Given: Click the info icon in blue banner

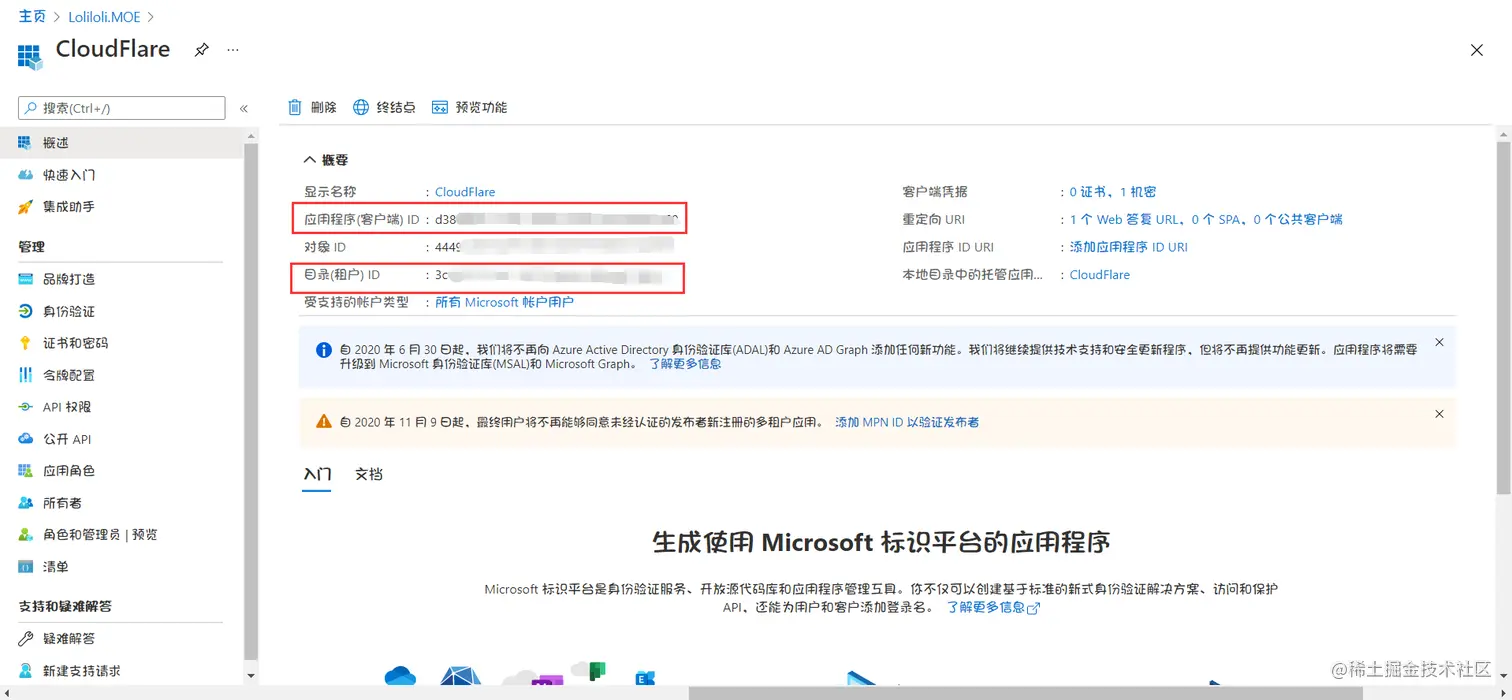Looking at the screenshot, I should (324, 350).
